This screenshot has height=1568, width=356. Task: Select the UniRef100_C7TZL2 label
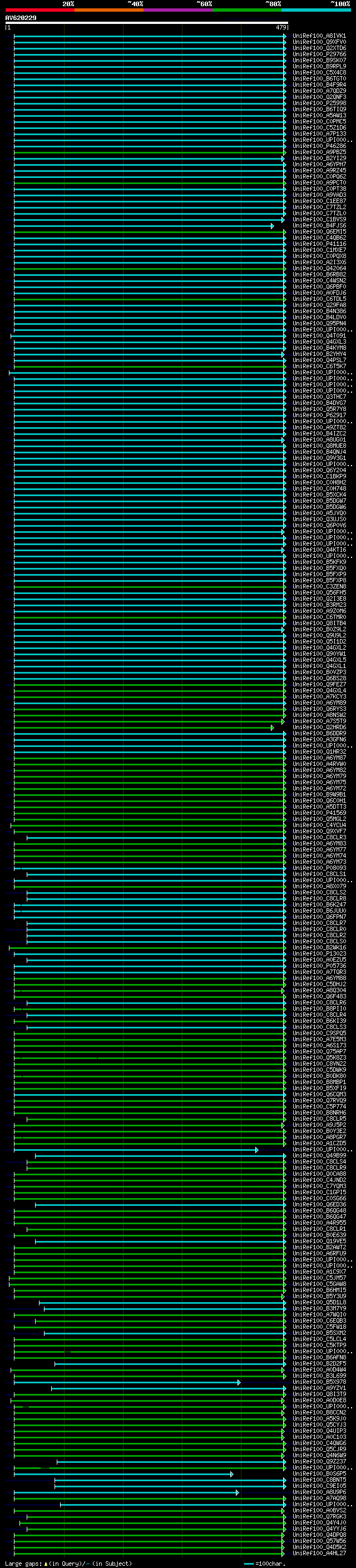coord(319,207)
